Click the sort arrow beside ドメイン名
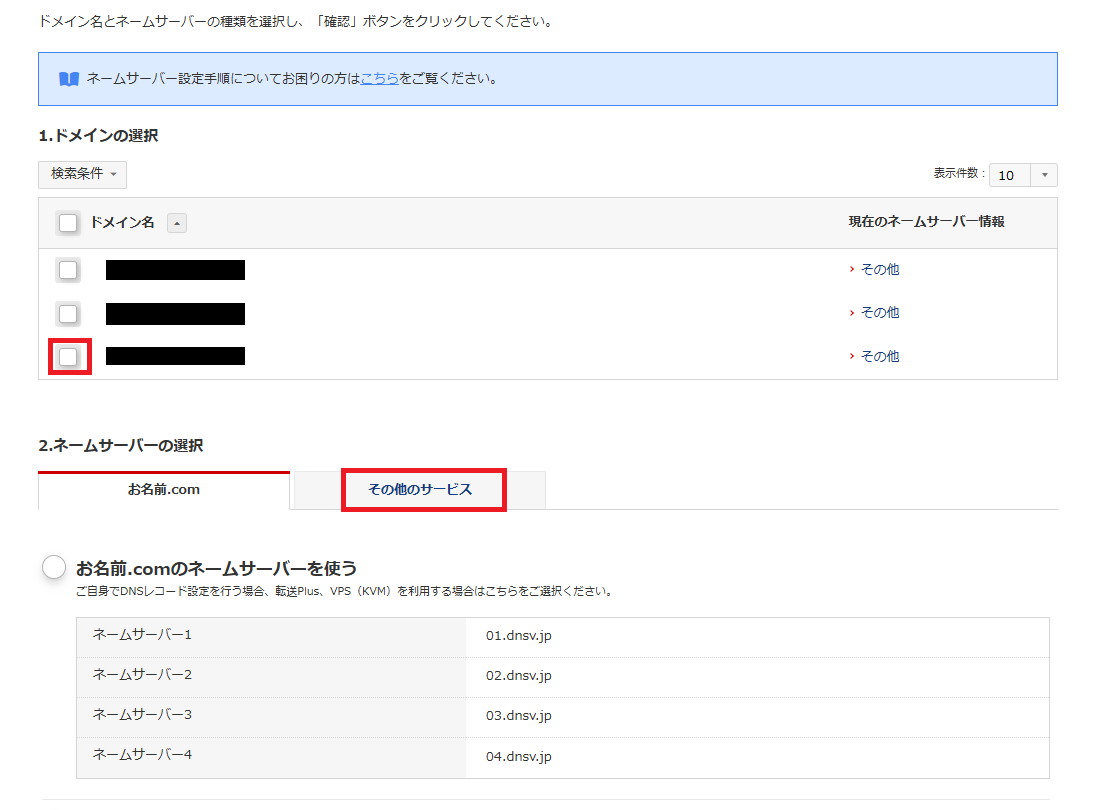Screen dimensions: 1102x810 coord(176,223)
